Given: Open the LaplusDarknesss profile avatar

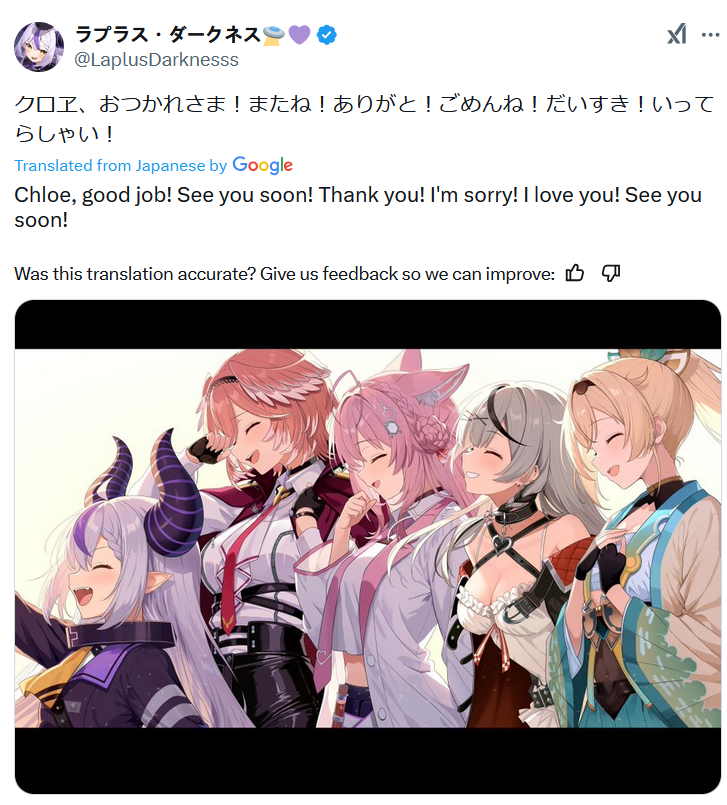Looking at the screenshot, I should (39, 47).
